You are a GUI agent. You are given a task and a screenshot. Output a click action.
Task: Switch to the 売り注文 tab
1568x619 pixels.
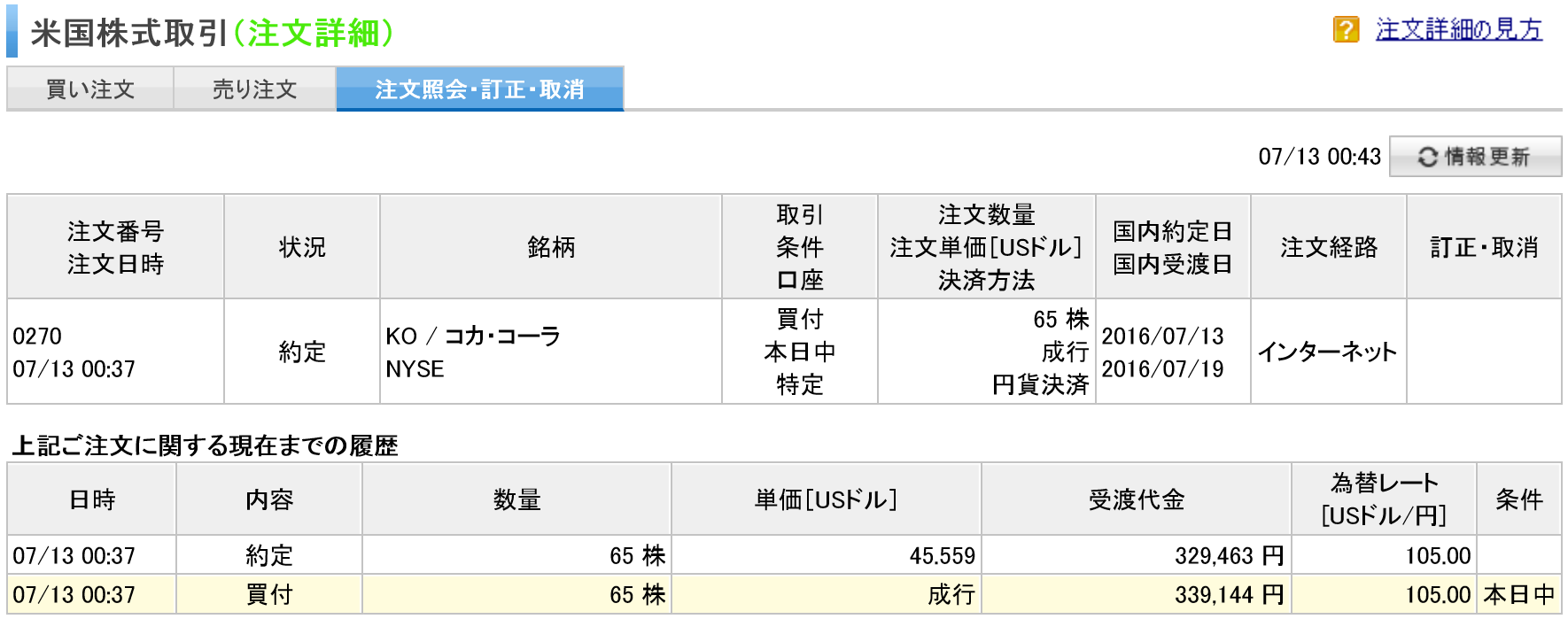coord(255,89)
